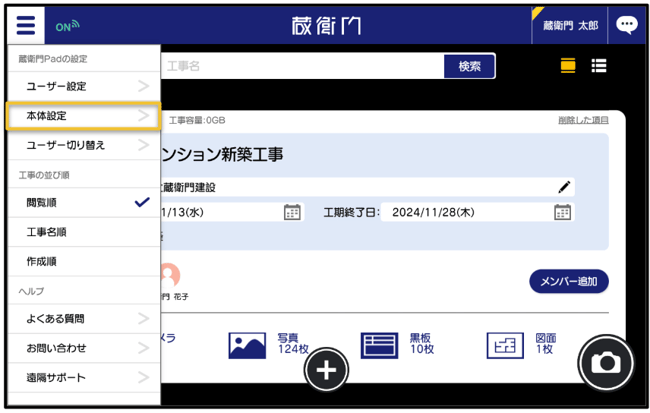650x413 pixels.
Task: Open ユーザー設定 menu entry
Action: (84, 86)
